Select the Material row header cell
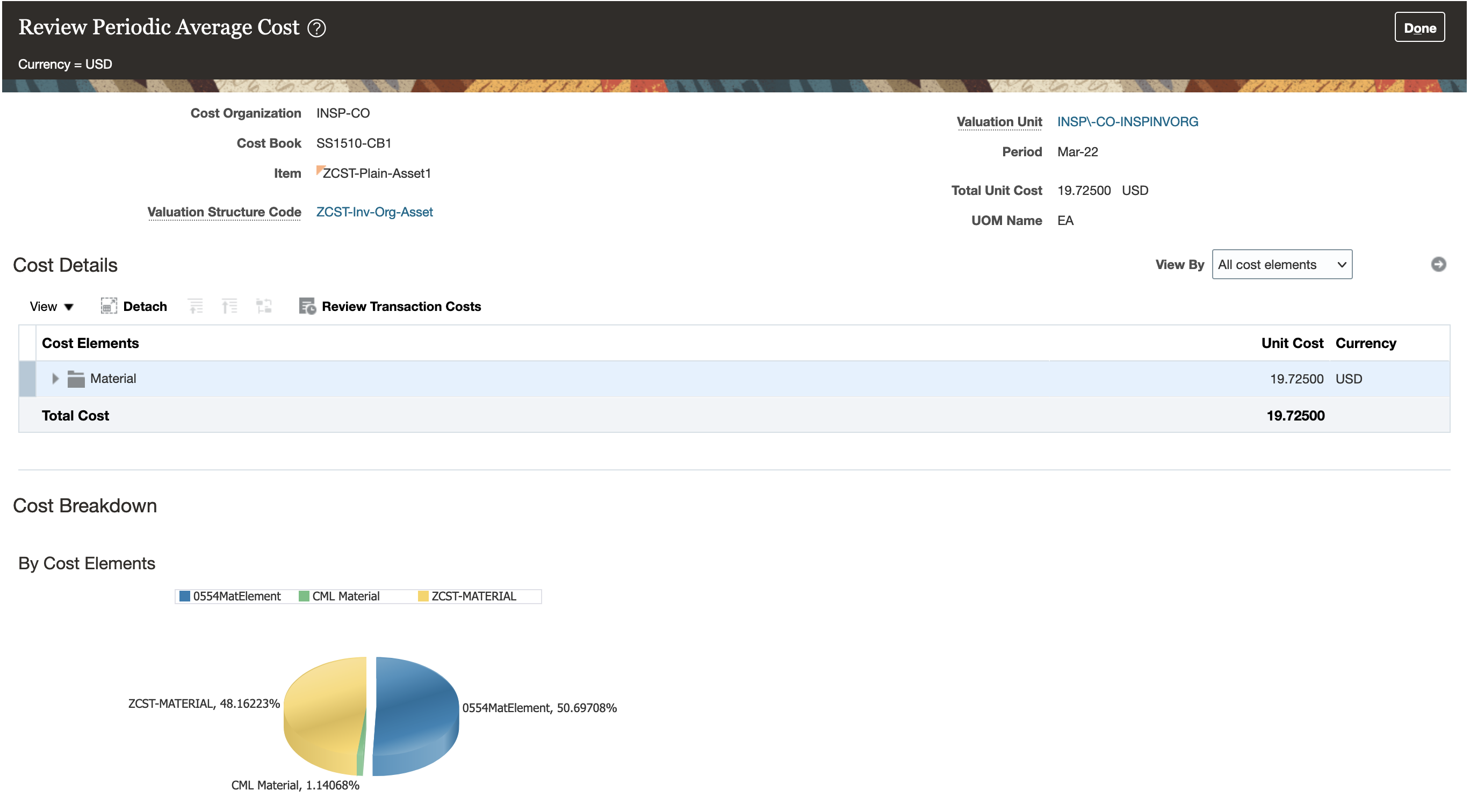Viewport: 1470px width, 812px height. [27, 379]
